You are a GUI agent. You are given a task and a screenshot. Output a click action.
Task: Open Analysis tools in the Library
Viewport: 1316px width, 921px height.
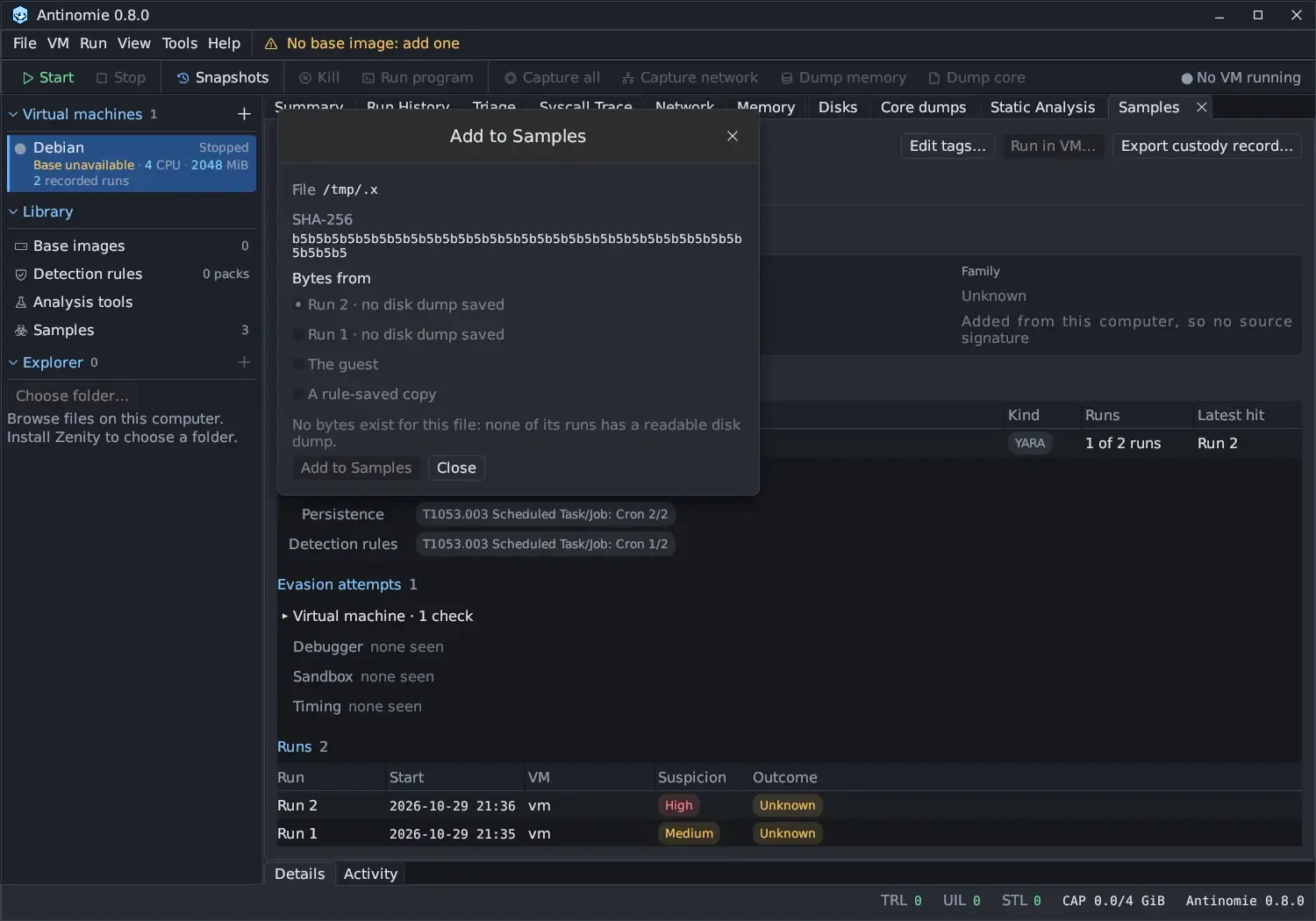(x=132, y=303)
